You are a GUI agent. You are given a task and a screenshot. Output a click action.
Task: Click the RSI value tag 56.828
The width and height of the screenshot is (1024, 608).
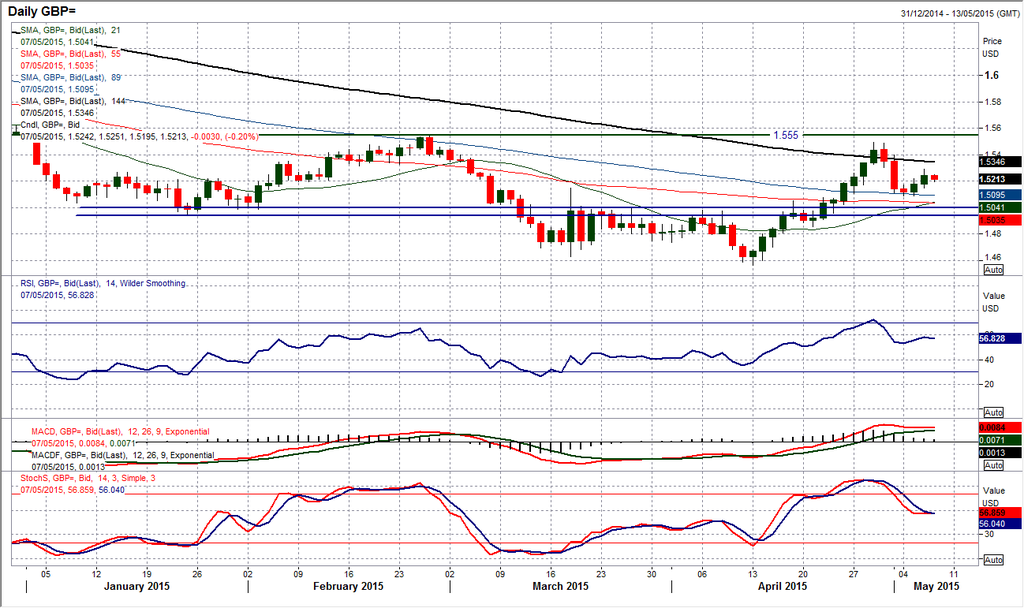coord(1000,338)
